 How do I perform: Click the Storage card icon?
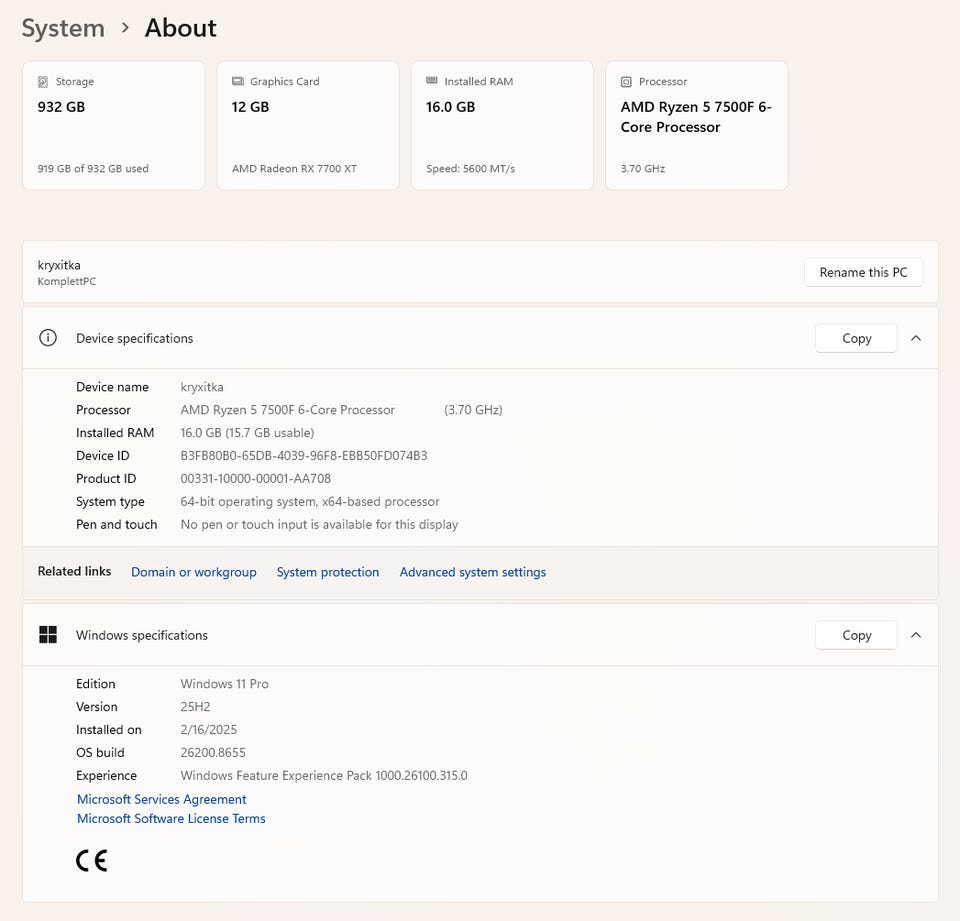click(x=43, y=81)
